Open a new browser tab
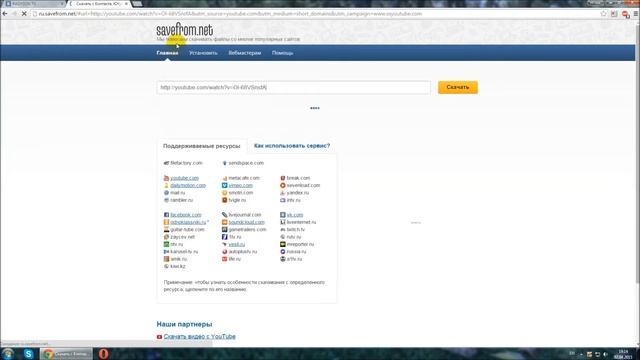 [138, 4]
